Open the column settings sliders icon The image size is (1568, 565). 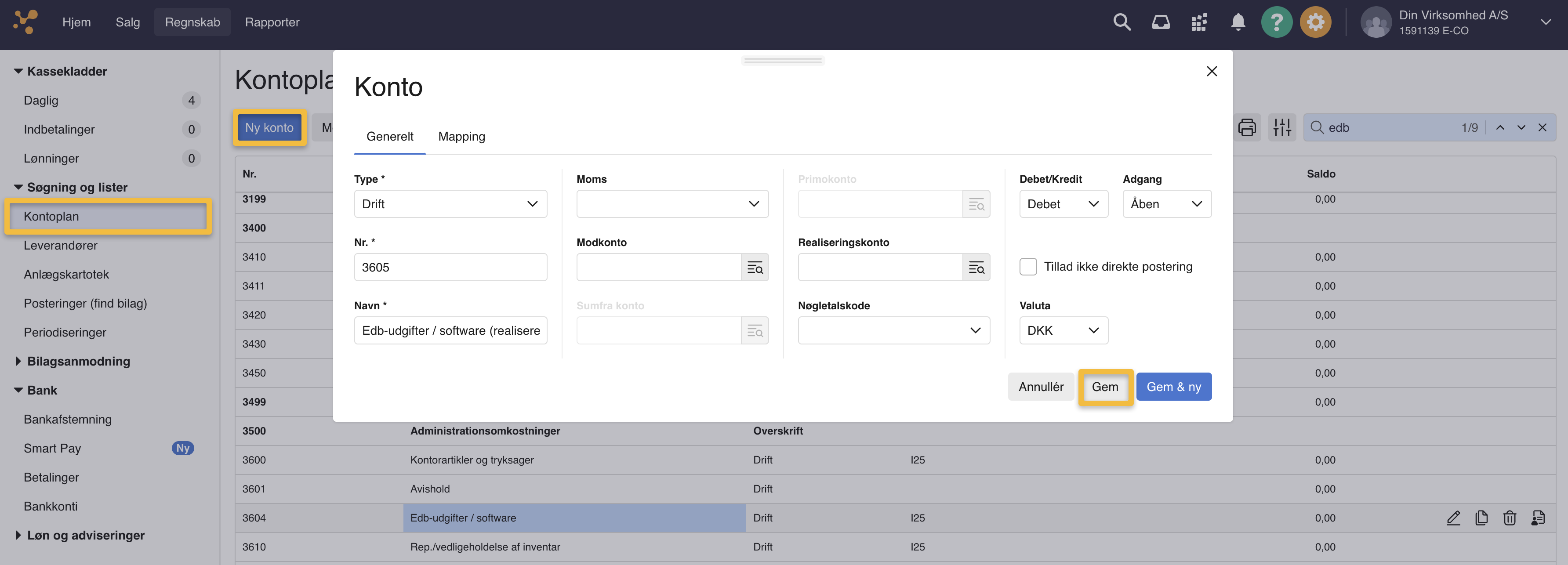pyautogui.click(x=1282, y=127)
